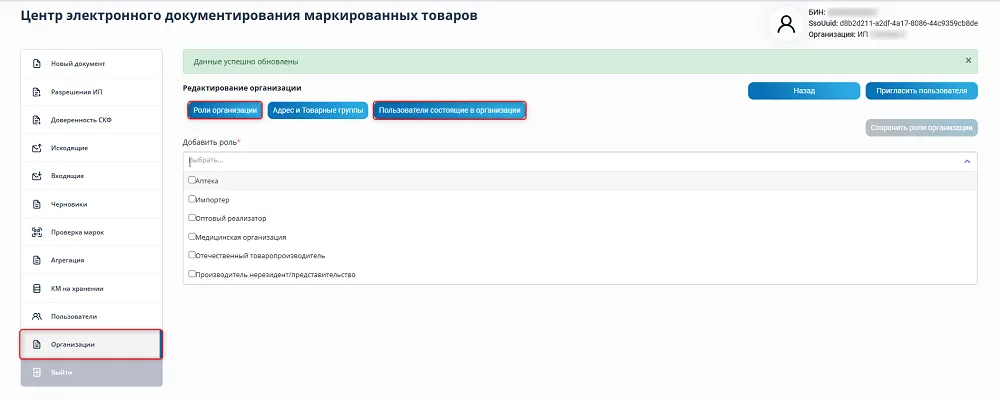Open the Черновики menu item

click(91, 204)
